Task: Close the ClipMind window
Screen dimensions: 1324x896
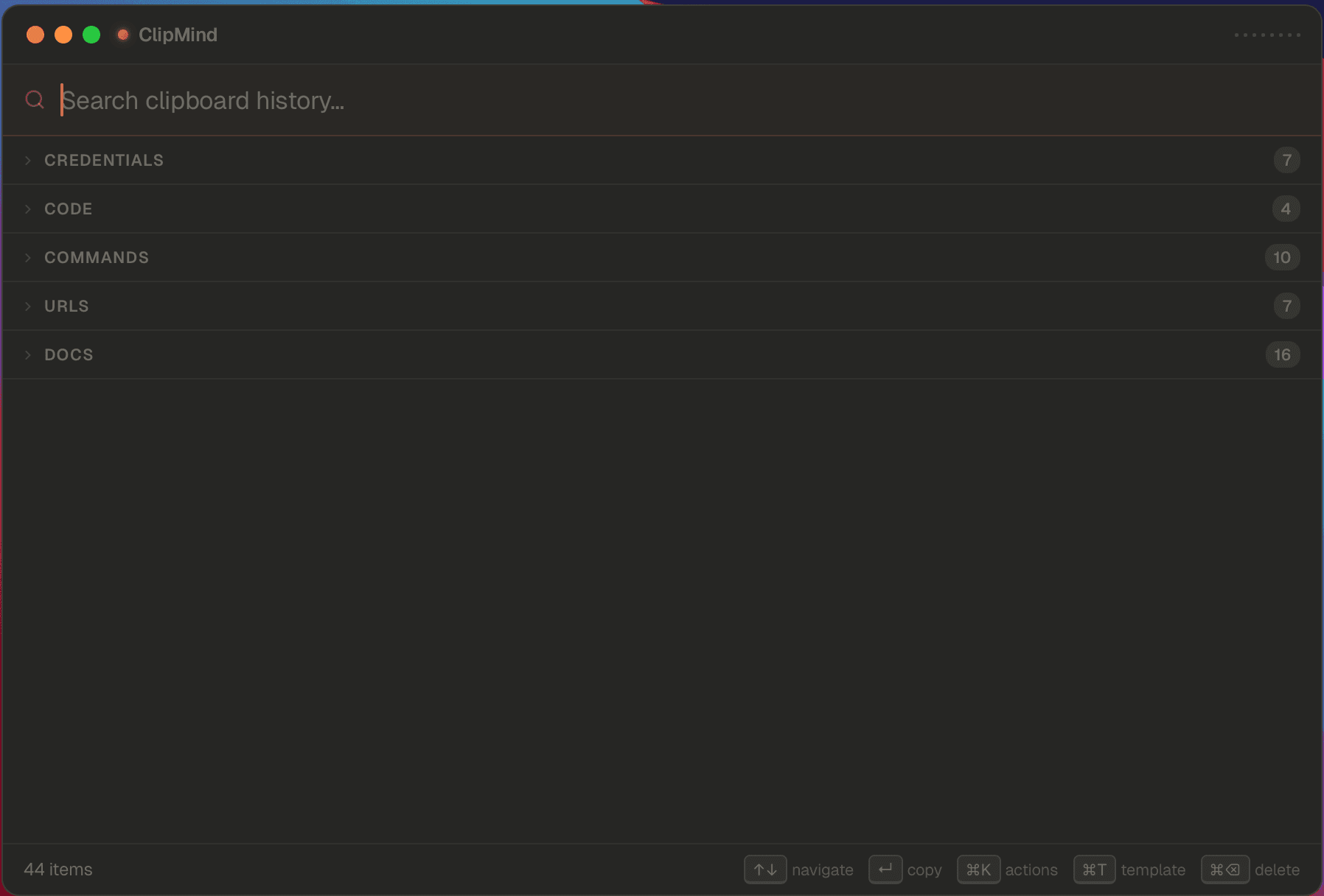Action: click(x=35, y=35)
